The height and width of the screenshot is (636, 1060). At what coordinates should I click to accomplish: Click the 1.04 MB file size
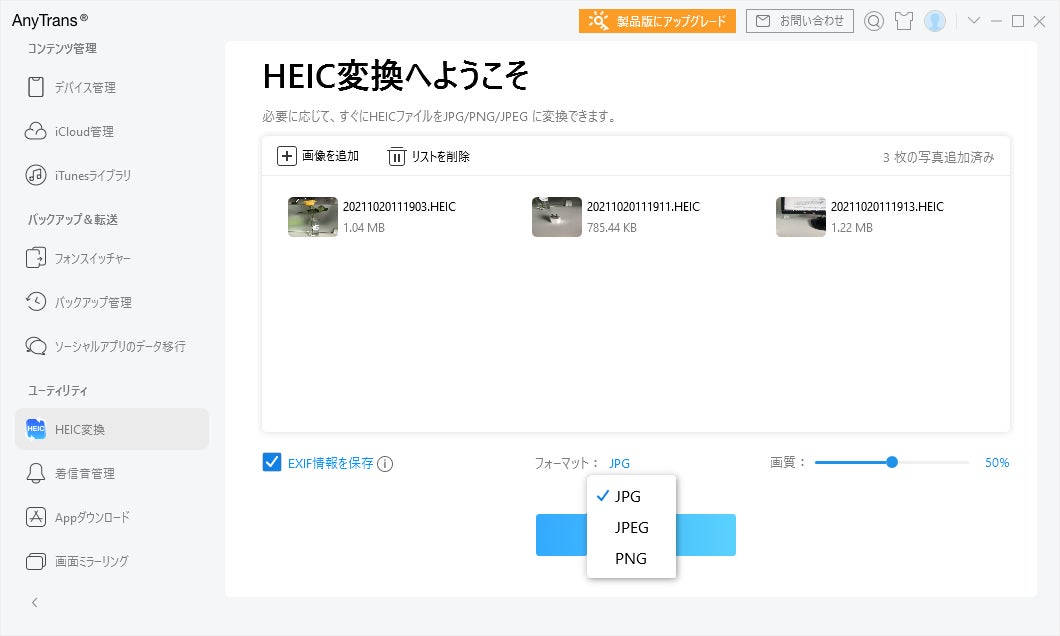pyautogui.click(x=364, y=228)
